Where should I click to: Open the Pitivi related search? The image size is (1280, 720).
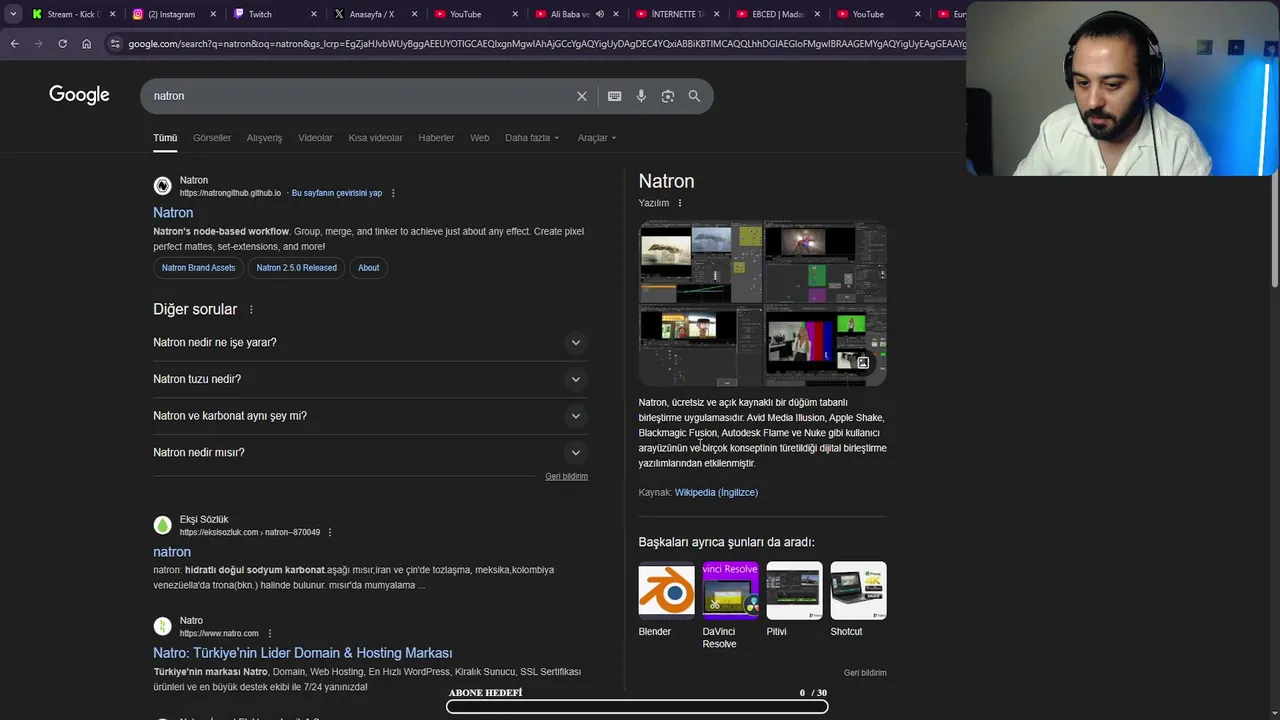pyautogui.click(x=794, y=600)
